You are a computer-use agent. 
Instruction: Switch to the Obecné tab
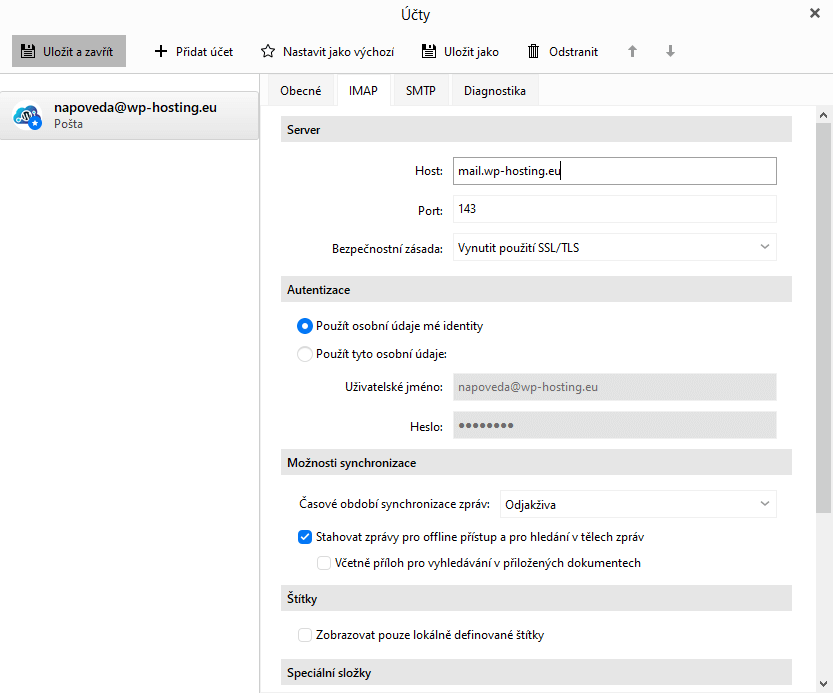[301, 91]
